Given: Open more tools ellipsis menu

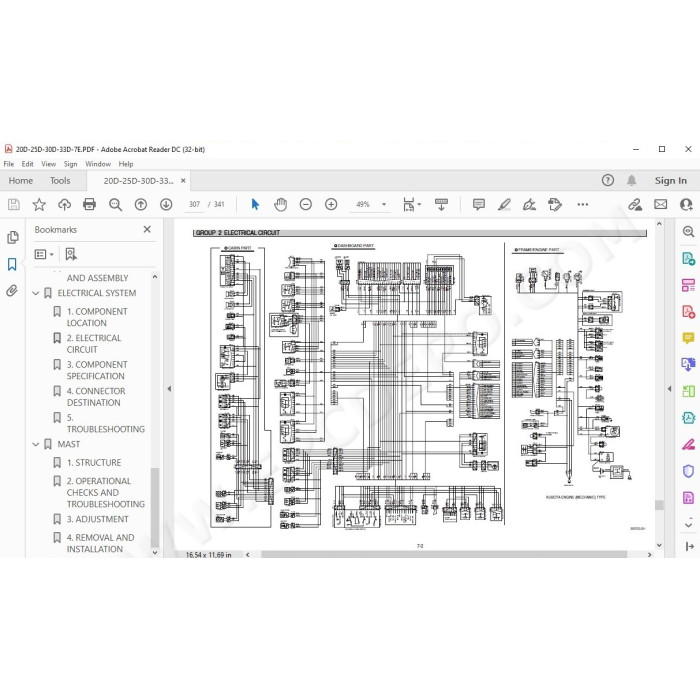Looking at the screenshot, I should (x=583, y=204).
